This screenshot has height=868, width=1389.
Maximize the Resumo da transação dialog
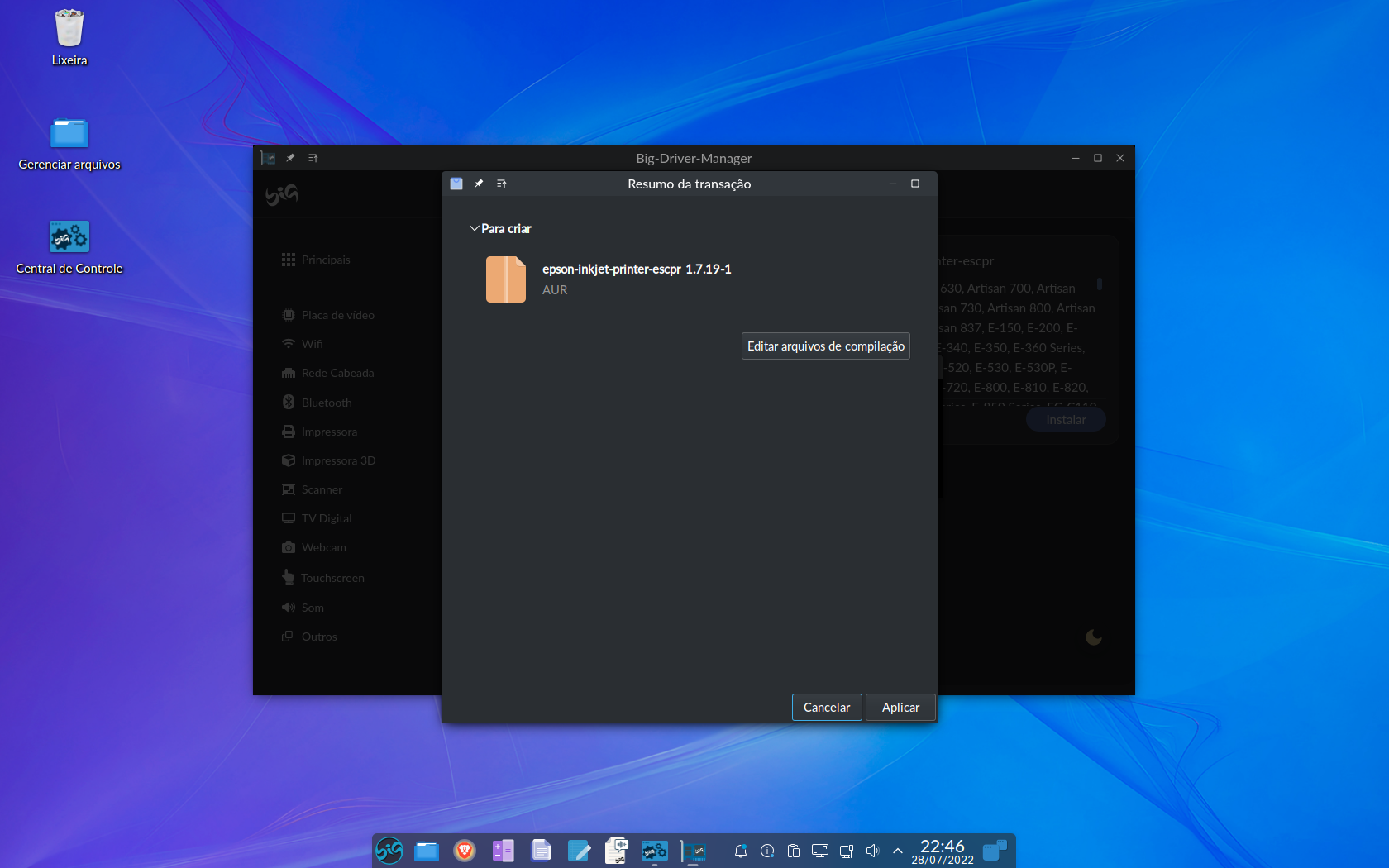click(915, 184)
